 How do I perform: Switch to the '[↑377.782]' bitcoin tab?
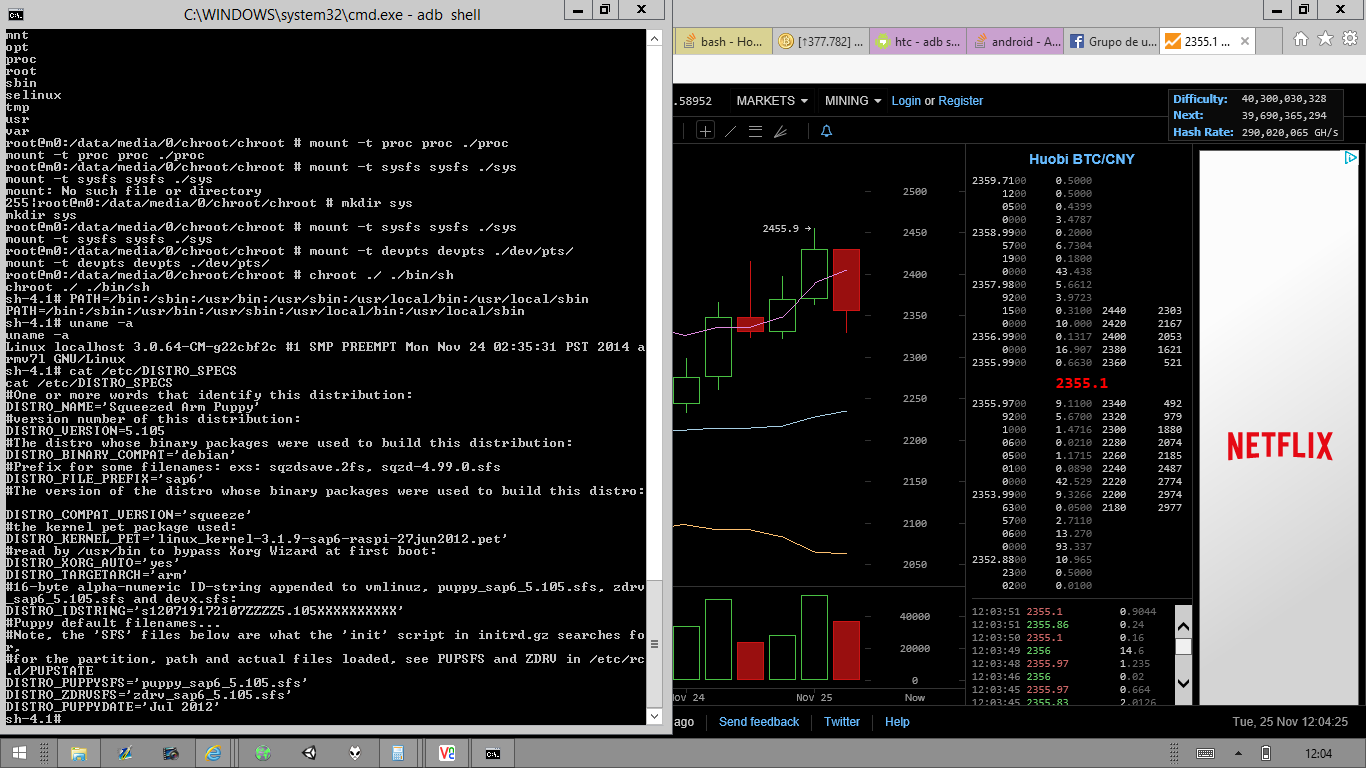(821, 42)
